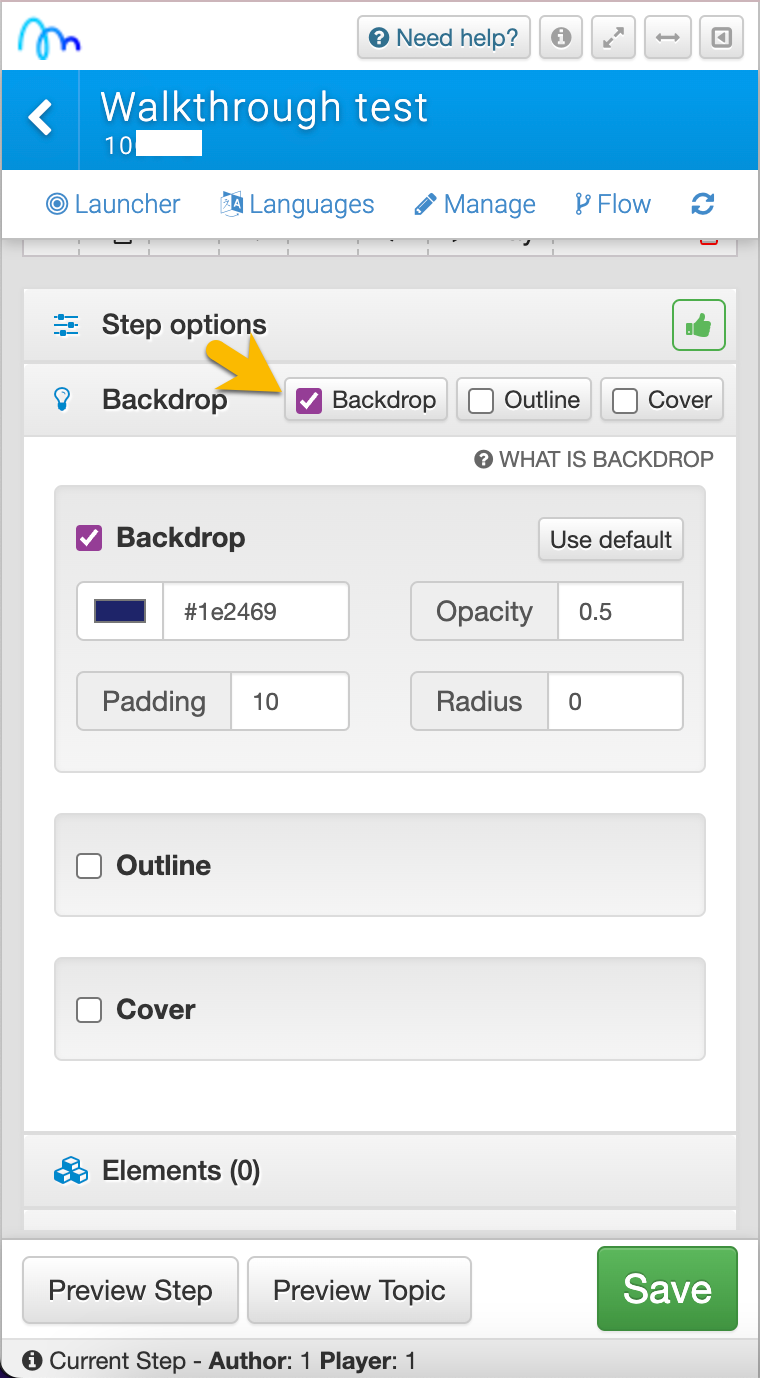Click the horizontal resize arrows icon
The height and width of the screenshot is (1378, 760).
coord(668,38)
